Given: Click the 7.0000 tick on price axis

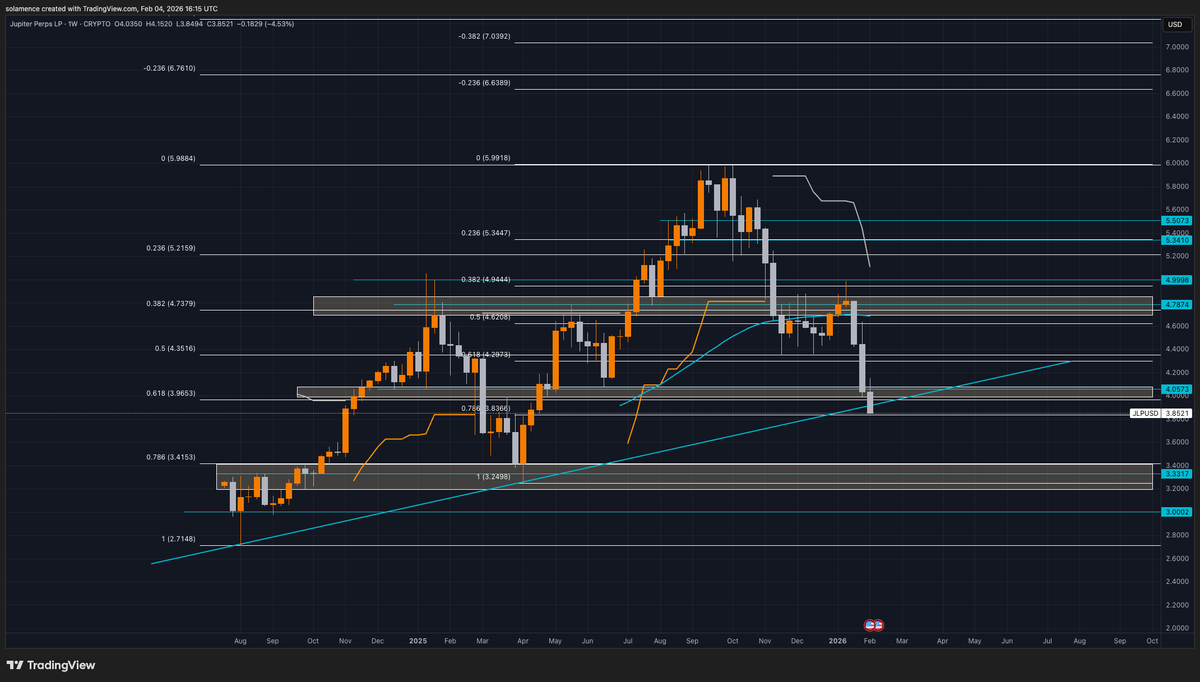Looking at the screenshot, I should tap(1177, 47).
